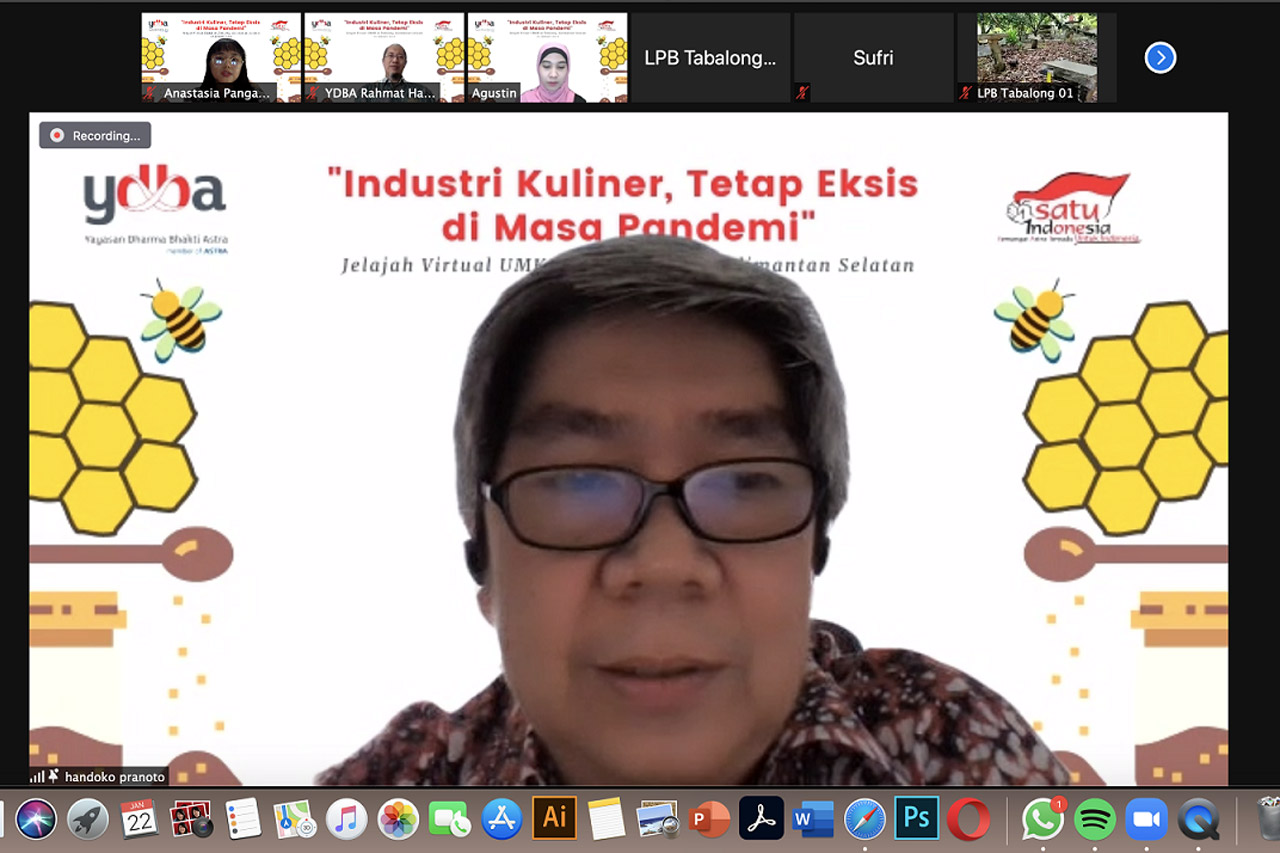1280x853 pixels.
Task: Click the Recording indicator
Action: click(96, 135)
